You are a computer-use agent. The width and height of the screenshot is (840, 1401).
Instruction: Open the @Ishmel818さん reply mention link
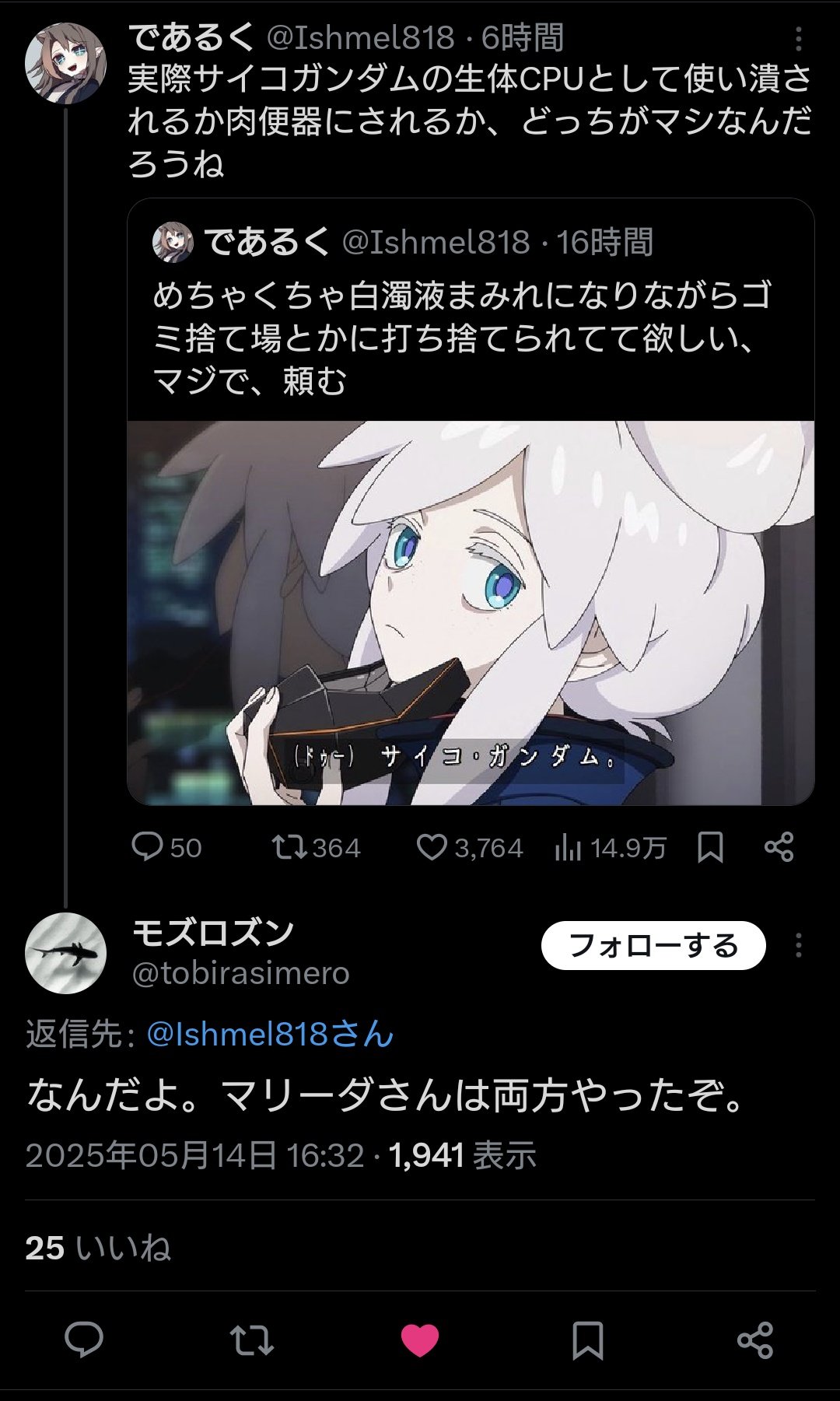(x=270, y=1034)
